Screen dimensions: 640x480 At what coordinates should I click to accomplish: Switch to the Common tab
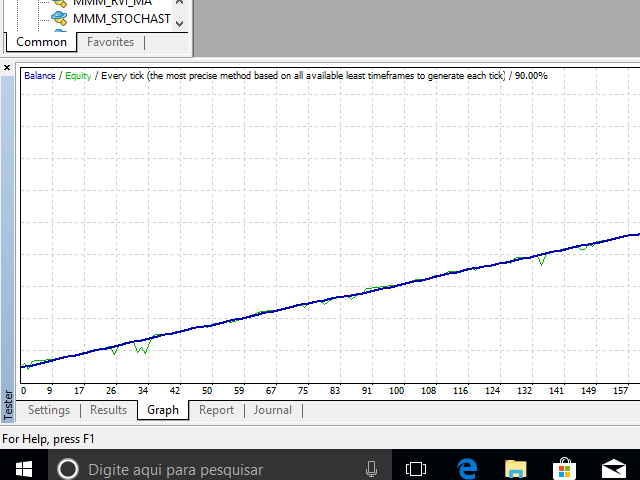click(41, 42)
